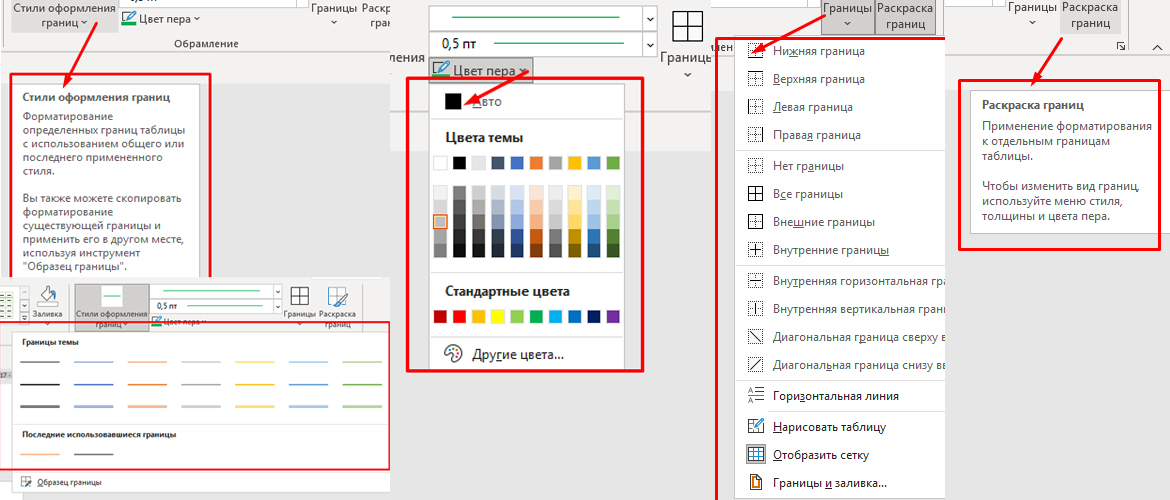Click the Стили оформления границ button at top left
Image resolution: width=1170 pixels, height=500 pixels.
point(63,15)
